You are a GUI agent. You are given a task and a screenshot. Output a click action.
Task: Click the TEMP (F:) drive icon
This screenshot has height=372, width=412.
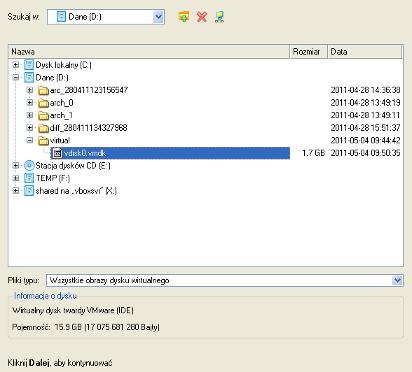pos(29,178)
